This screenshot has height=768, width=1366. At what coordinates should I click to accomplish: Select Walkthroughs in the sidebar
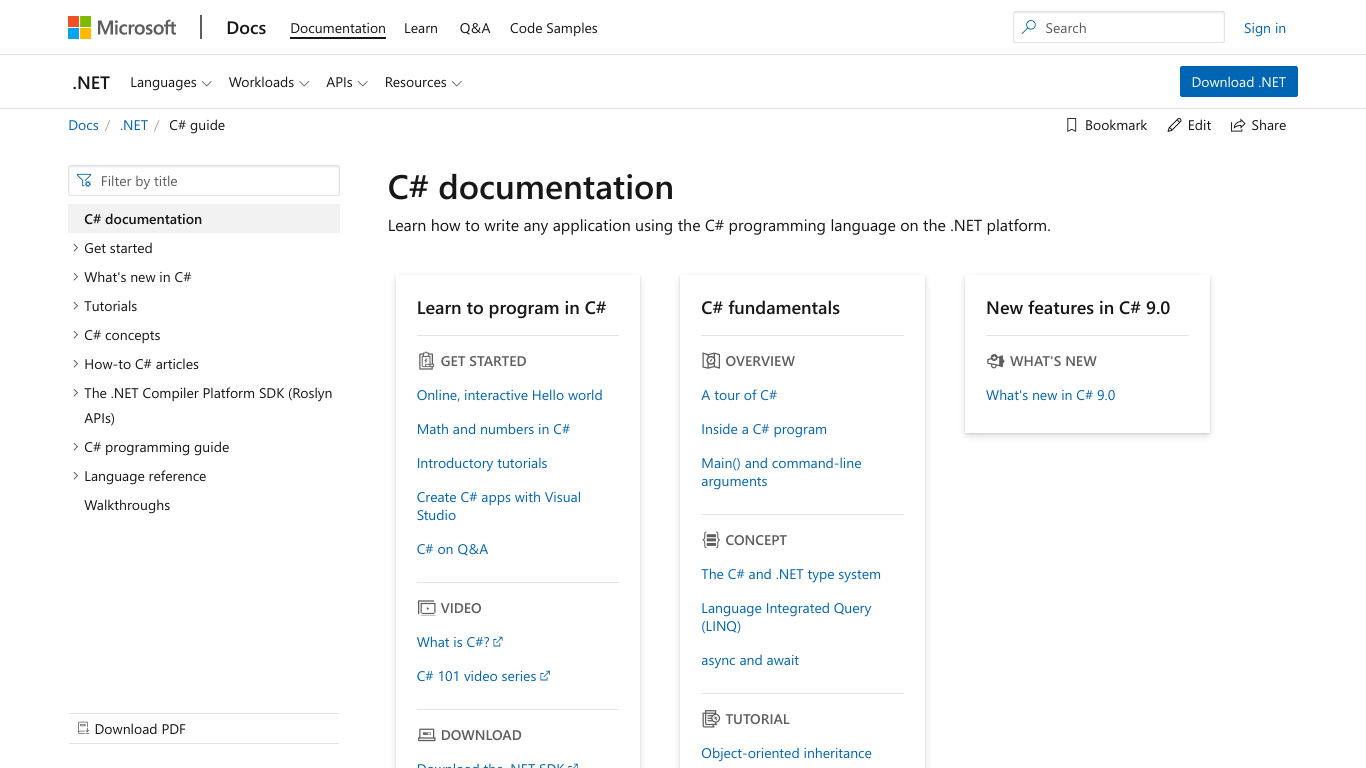[127, 505]
